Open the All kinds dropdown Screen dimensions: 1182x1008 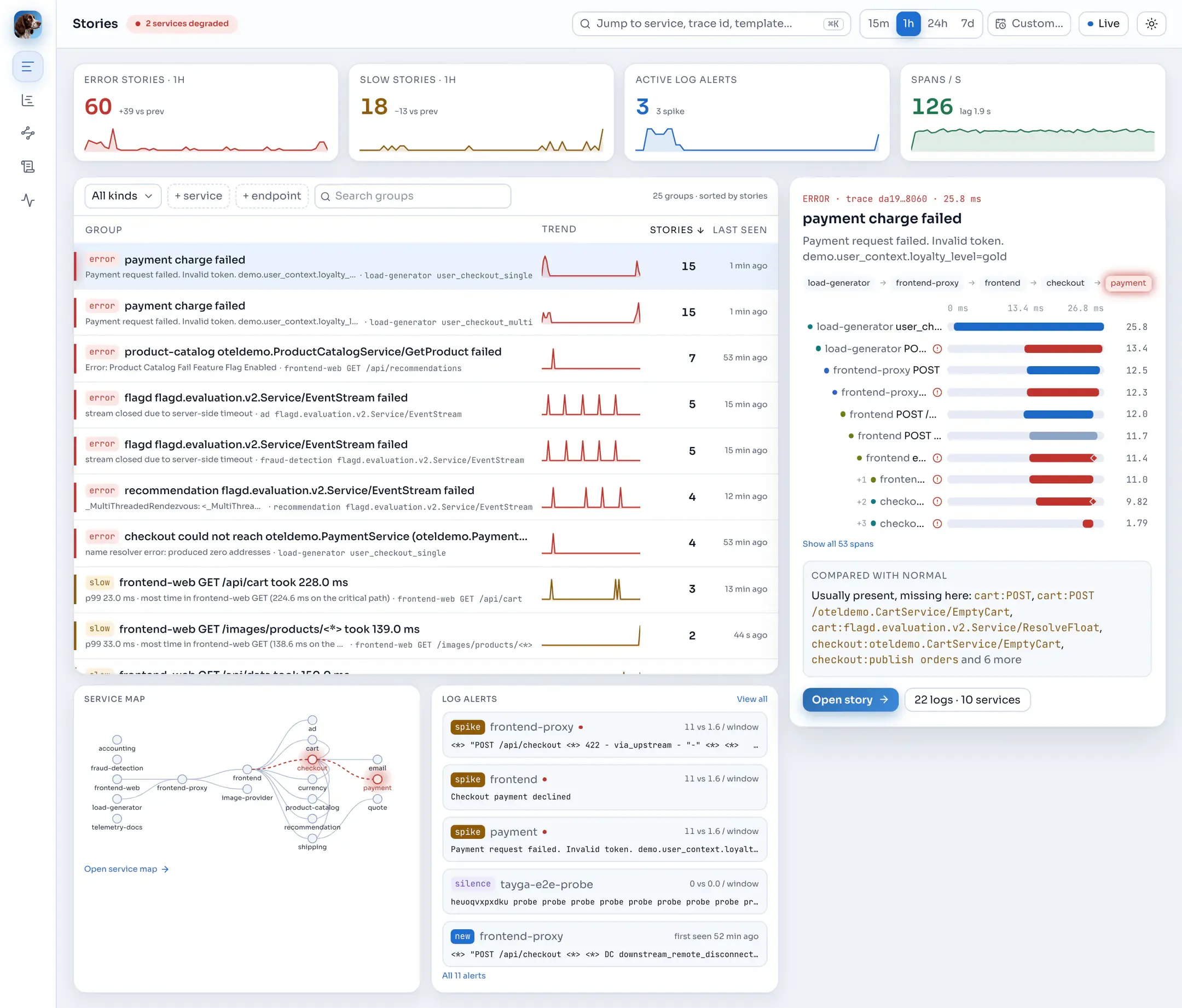[x=123, y=196]
